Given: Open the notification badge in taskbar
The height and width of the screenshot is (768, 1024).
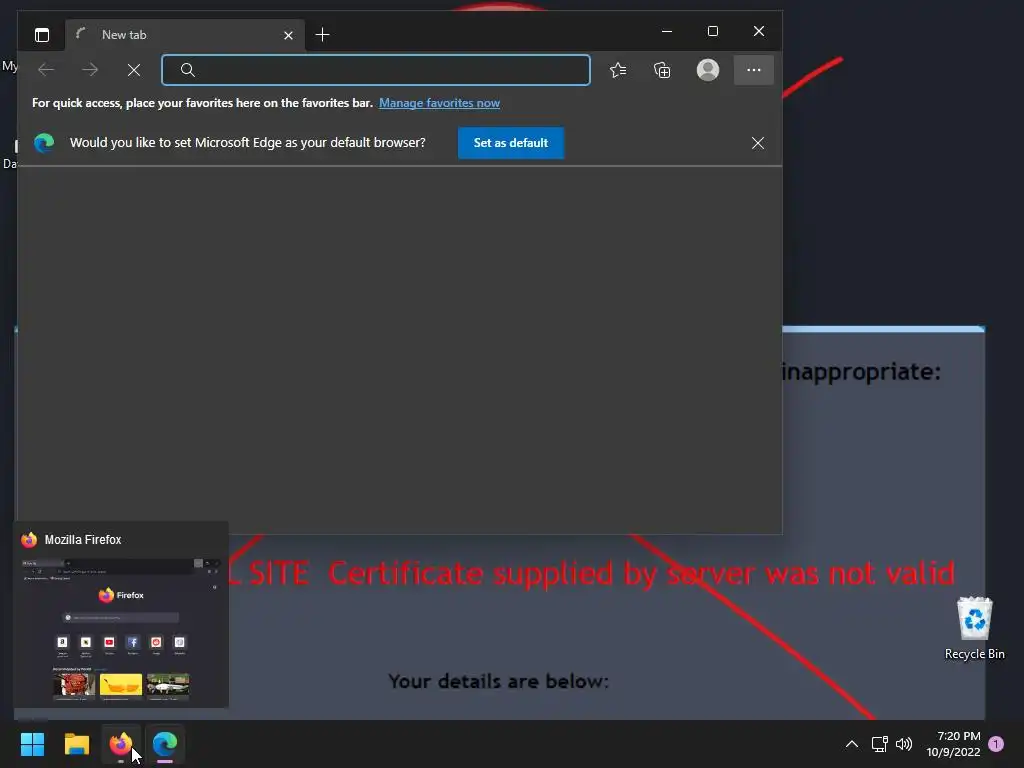Looking at the screenshot, I should (x=997, y=744).
